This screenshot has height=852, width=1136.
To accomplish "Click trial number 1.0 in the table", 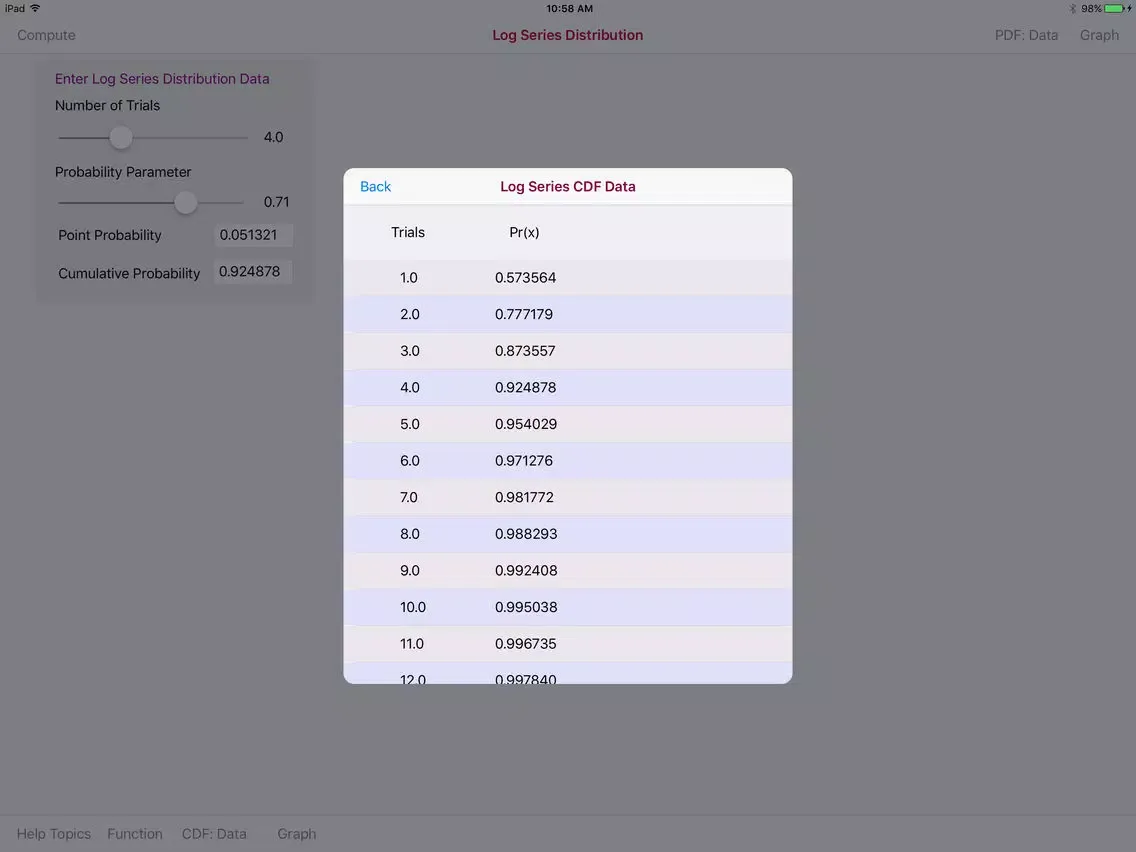I will click(409, 277).
